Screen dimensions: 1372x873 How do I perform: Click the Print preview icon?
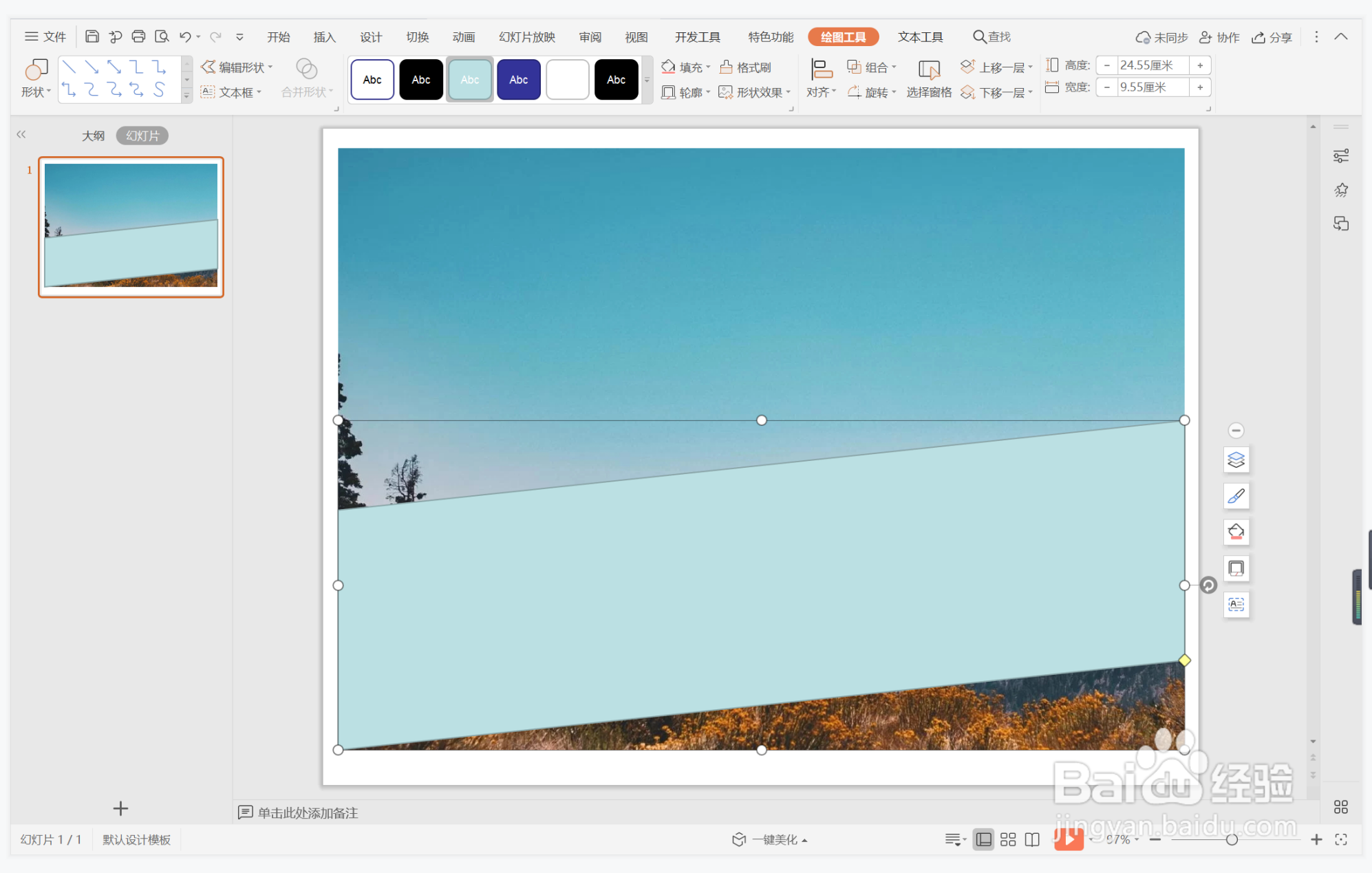(162, 36)
